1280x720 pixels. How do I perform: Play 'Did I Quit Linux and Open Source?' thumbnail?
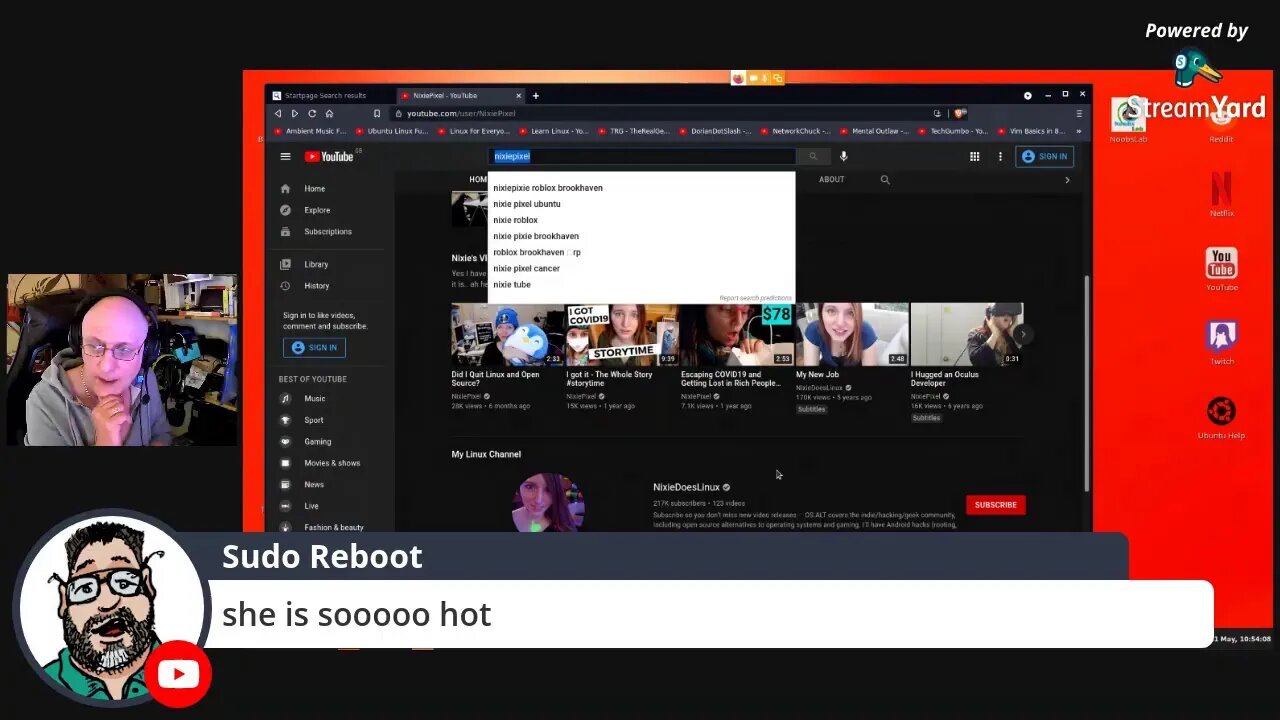click(508, 334)
